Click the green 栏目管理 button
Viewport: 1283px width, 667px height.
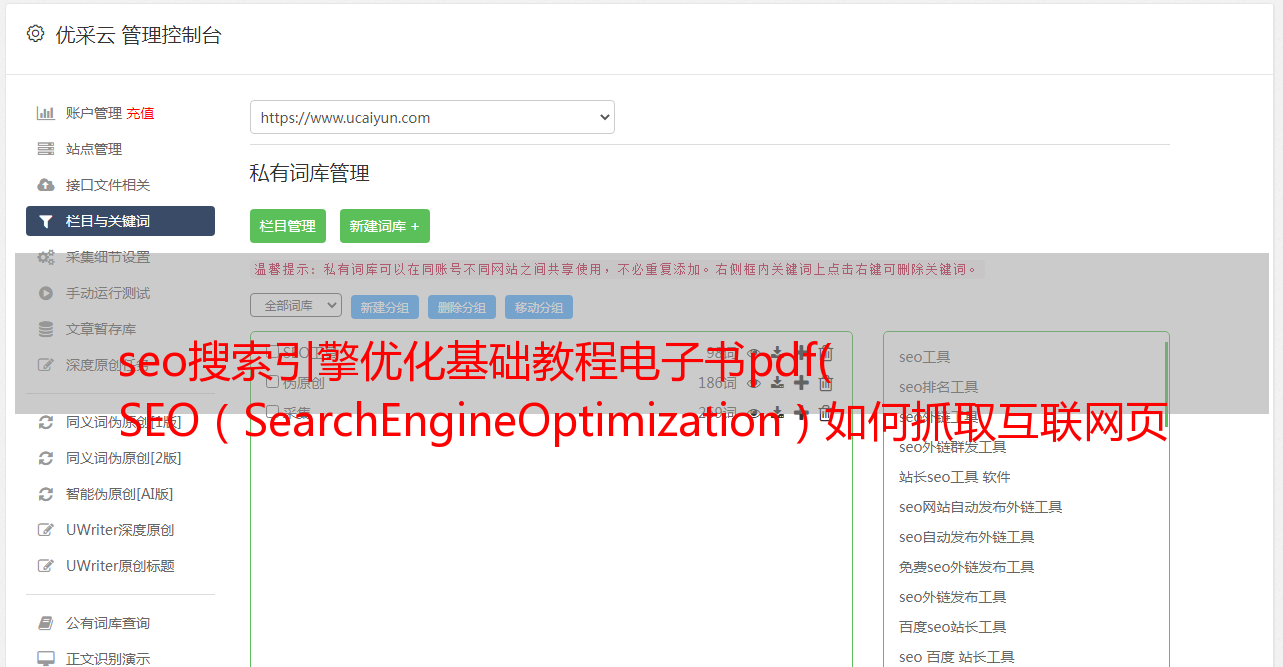(288, 226)
